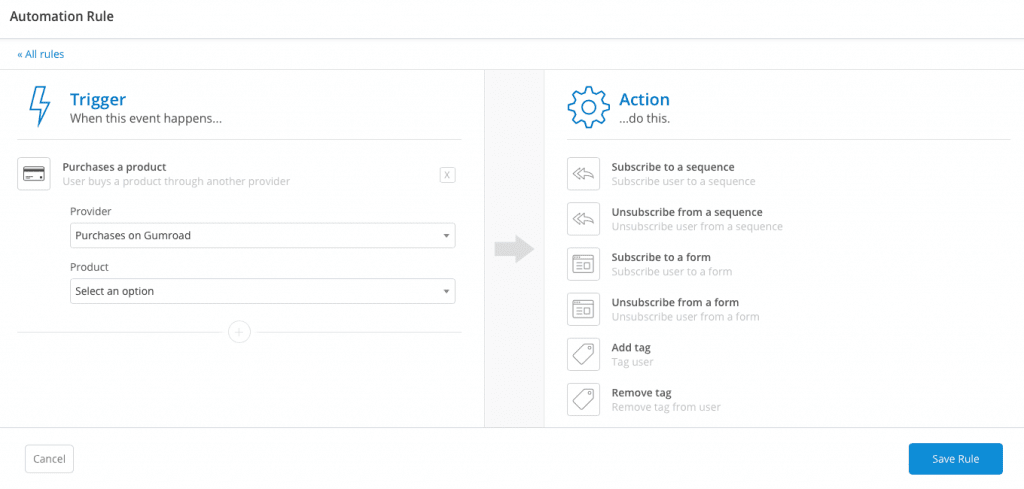Open the Provider dropdown
The width and height of the screenshot is (1024, 489).
point(263,236)
